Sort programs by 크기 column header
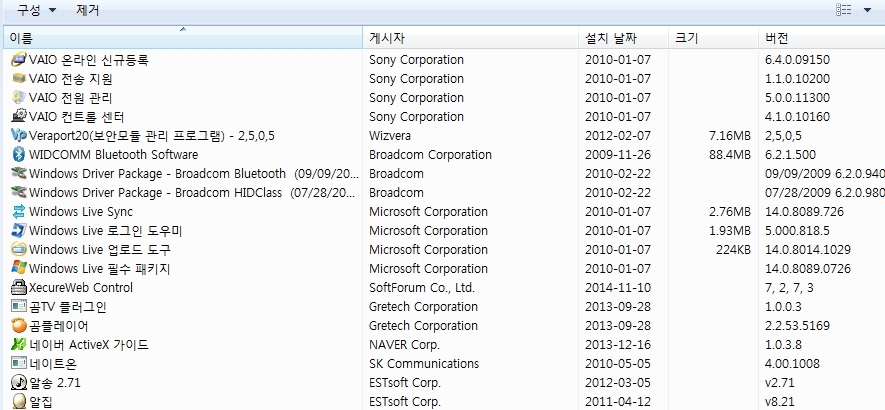 712,39
